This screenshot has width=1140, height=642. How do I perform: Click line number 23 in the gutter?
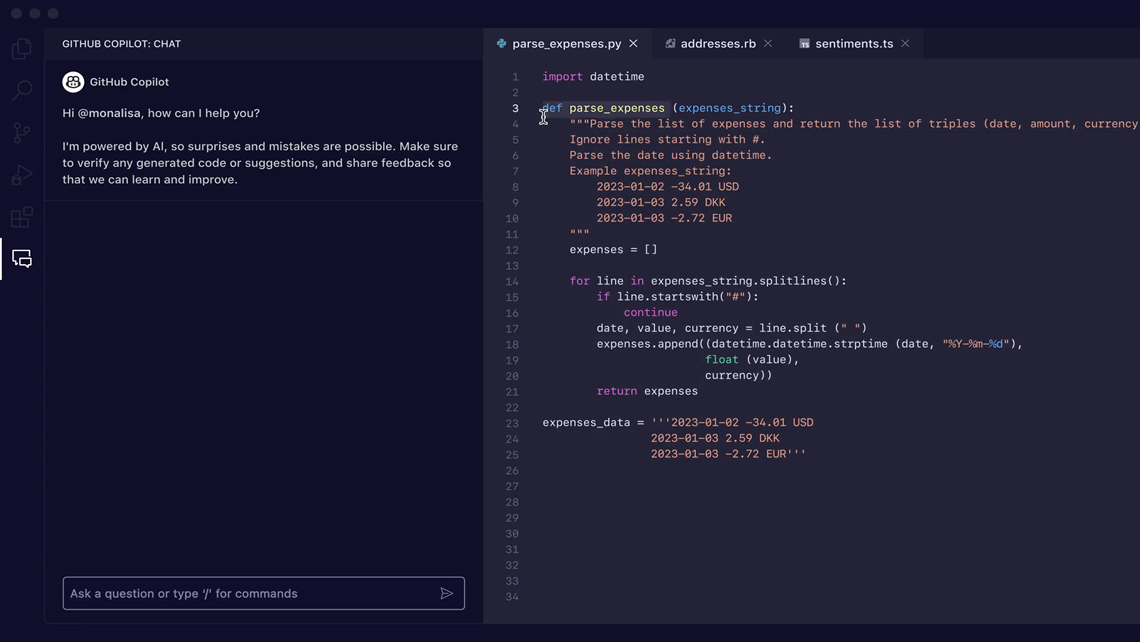513,423
